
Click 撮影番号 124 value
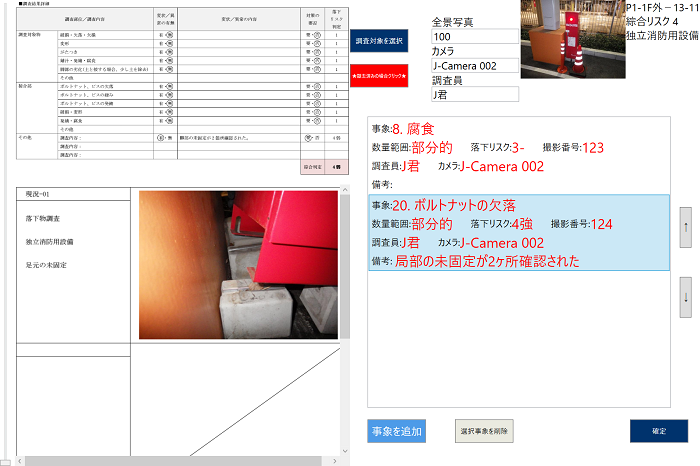(x=601, y=224)
